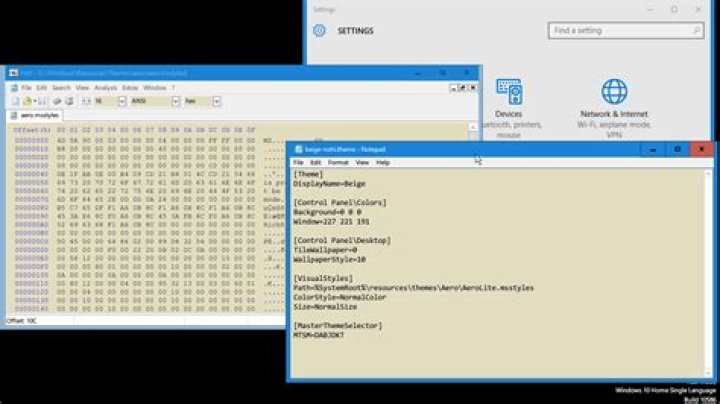Open Notepad Format menu

click(338, 163)
